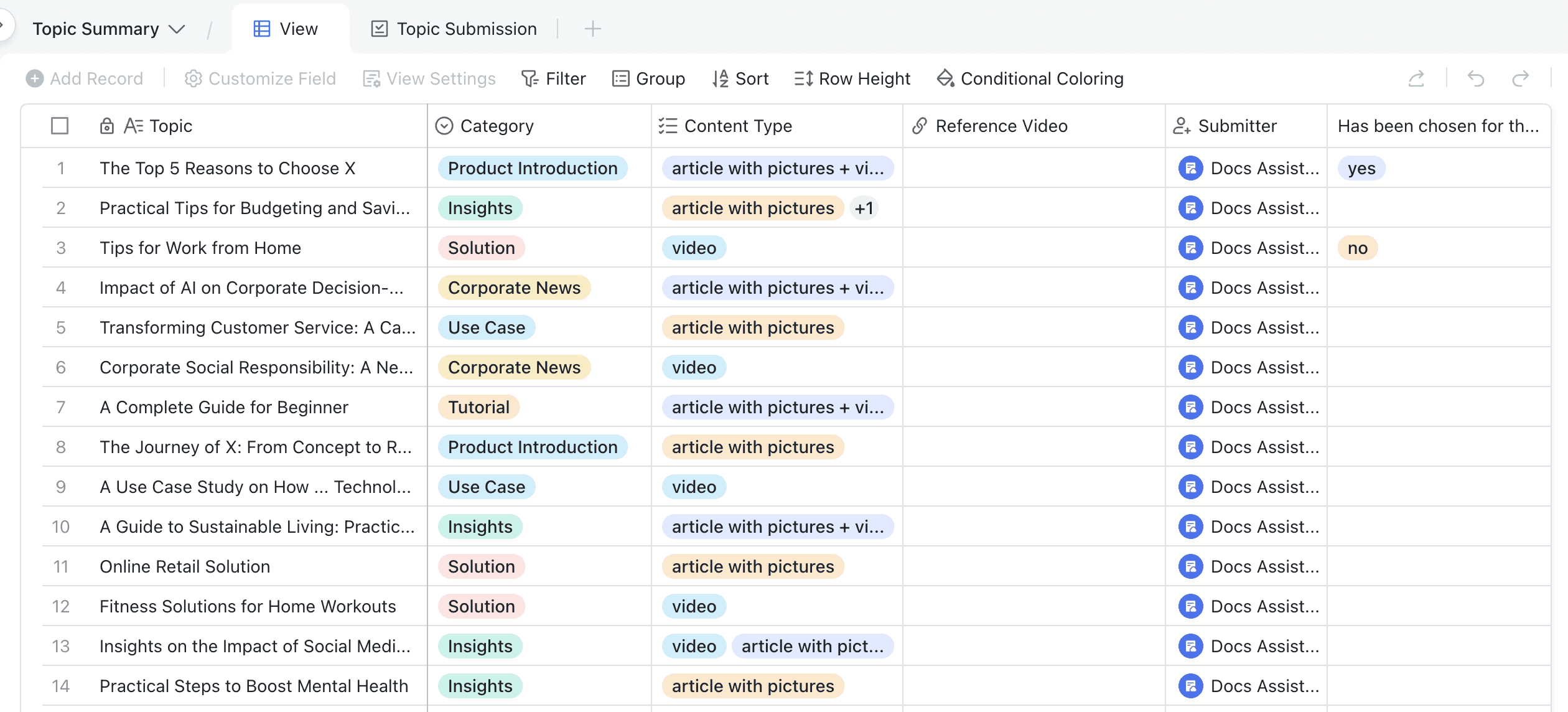Click the share arrow icon

coord(1416,78)
